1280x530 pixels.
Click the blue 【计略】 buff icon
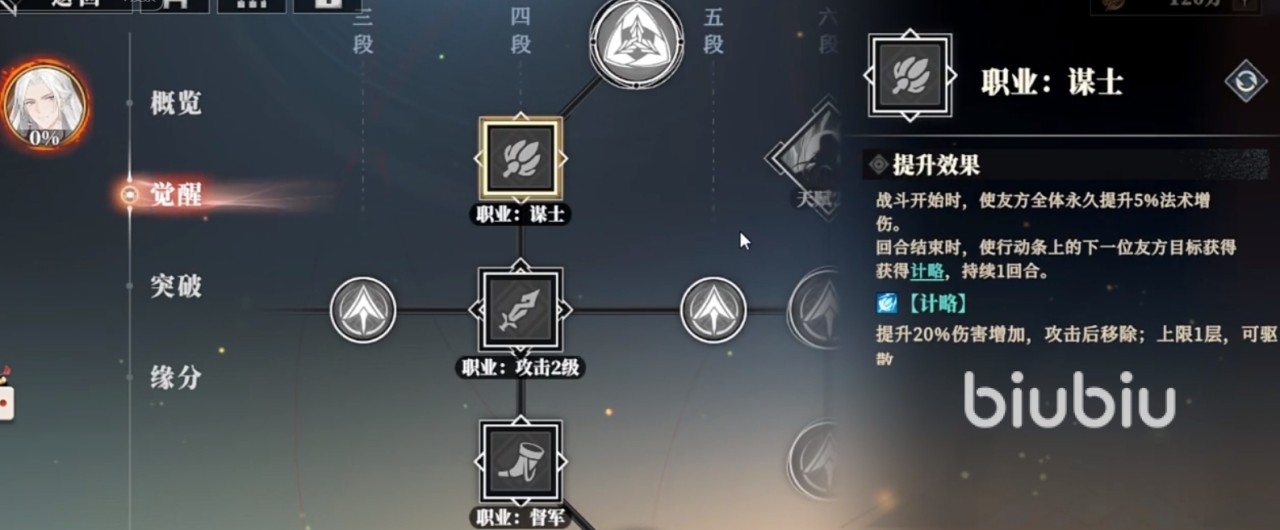(x=886, y=303)
